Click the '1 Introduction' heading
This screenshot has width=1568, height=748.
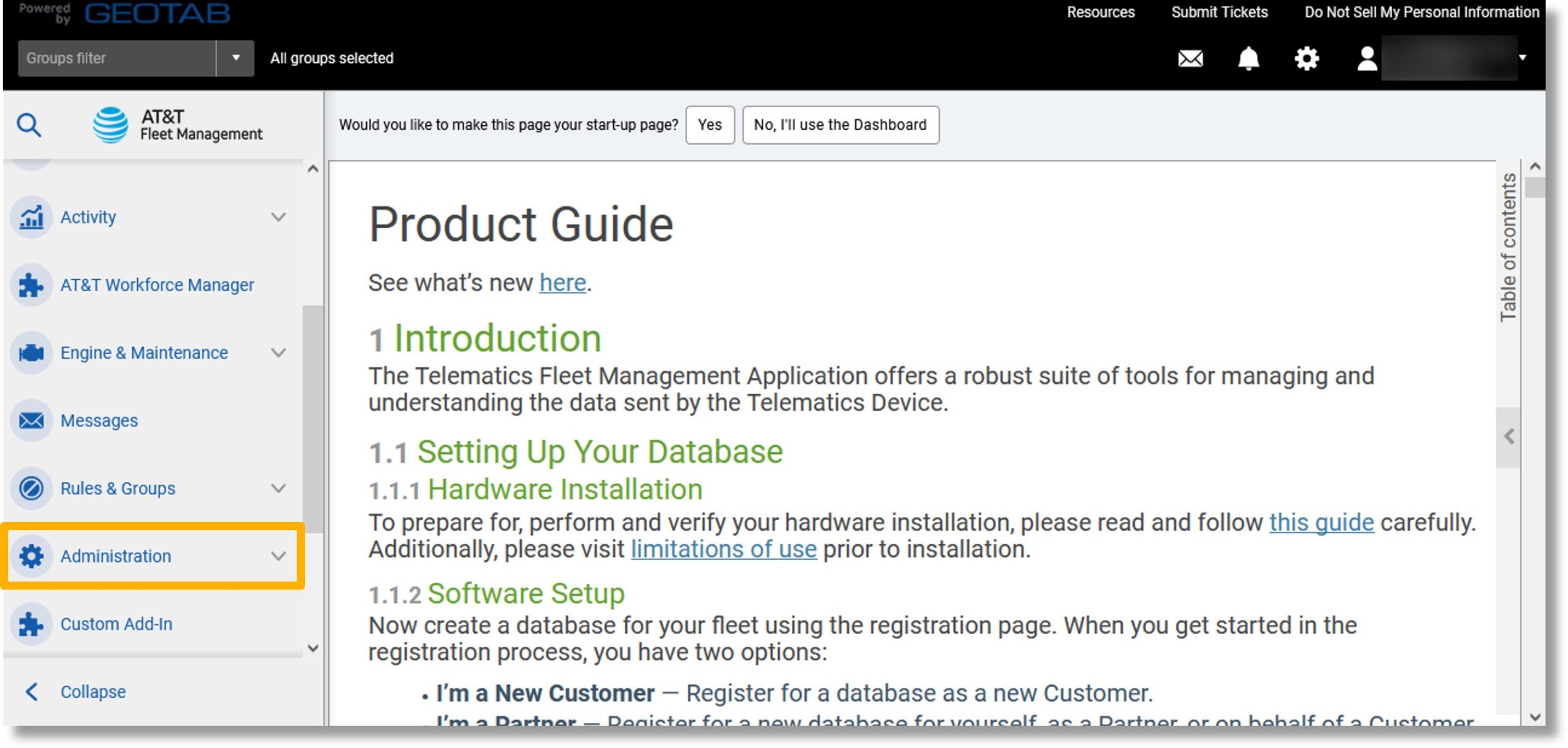(x=484, y=338)
